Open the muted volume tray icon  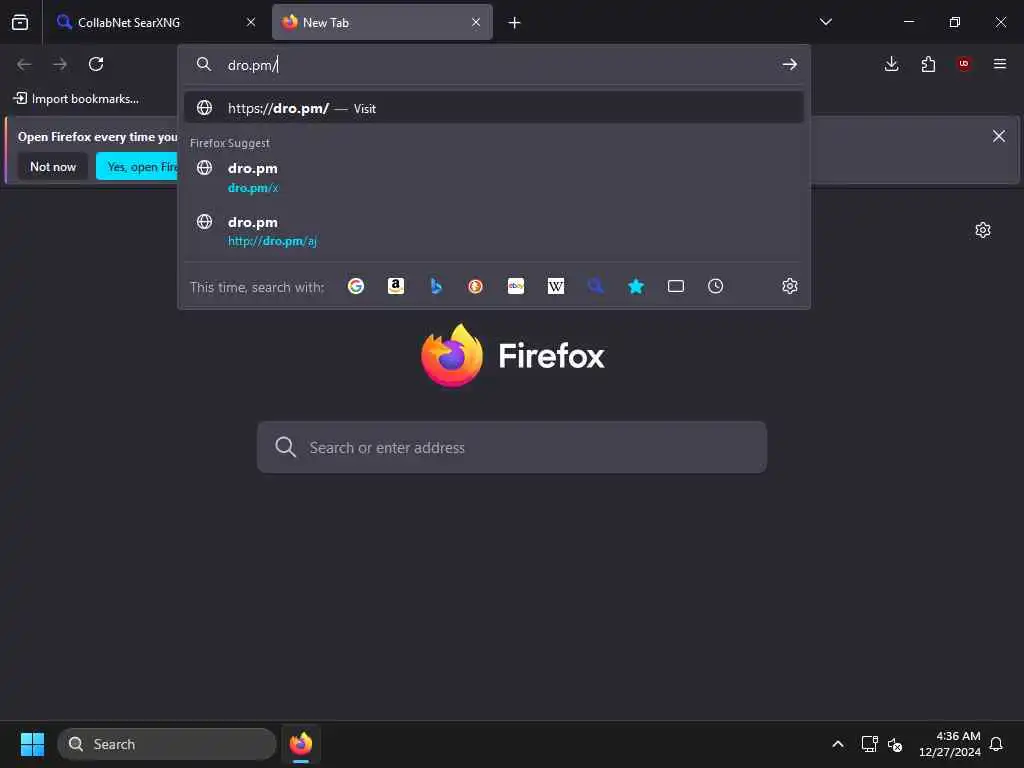[895, 744]
